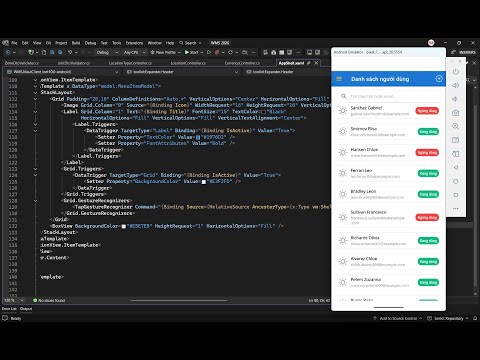
Task: Click Add to Source Control
Action: click(397, 318)
